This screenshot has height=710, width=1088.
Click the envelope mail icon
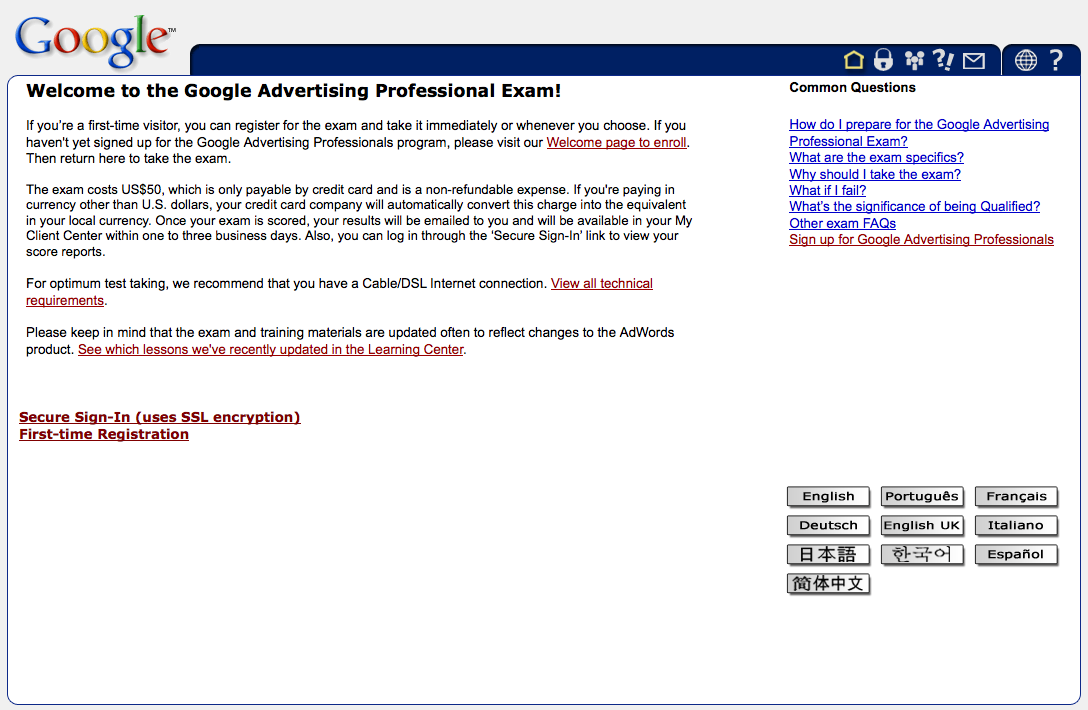point(974,61)
